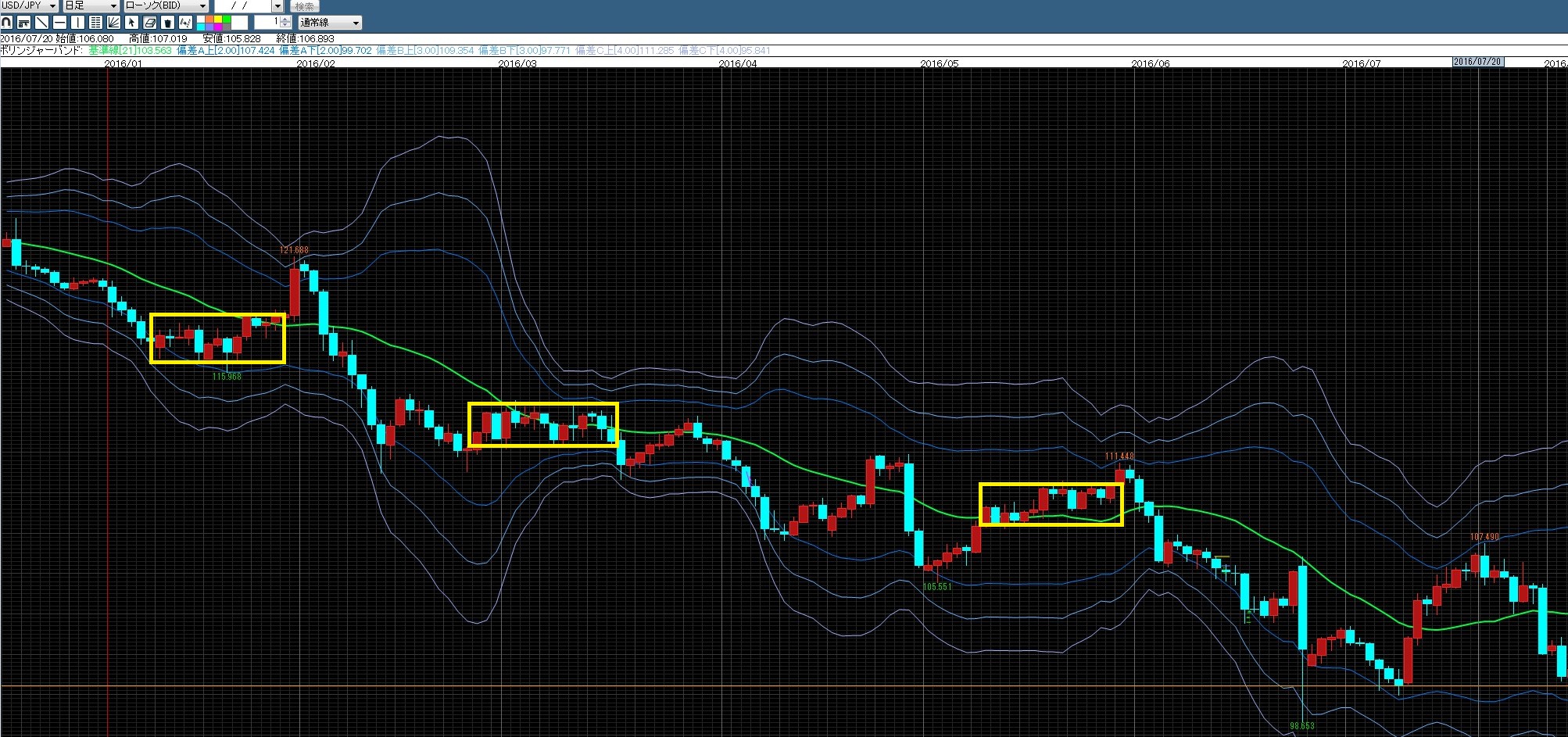Open the 通常線 line style dropdown

(x=330, y=23)
